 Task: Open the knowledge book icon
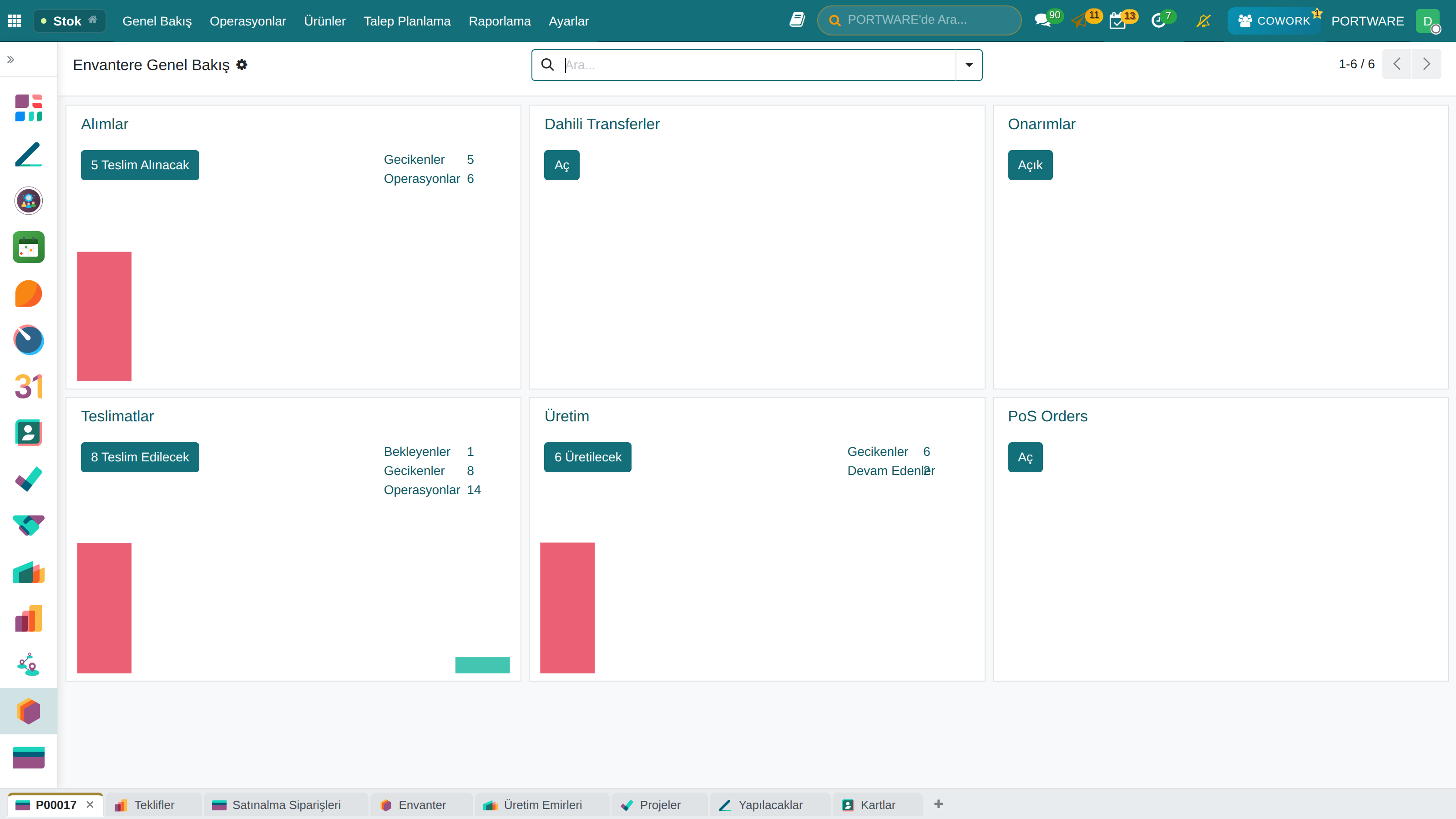click(797, 20)
